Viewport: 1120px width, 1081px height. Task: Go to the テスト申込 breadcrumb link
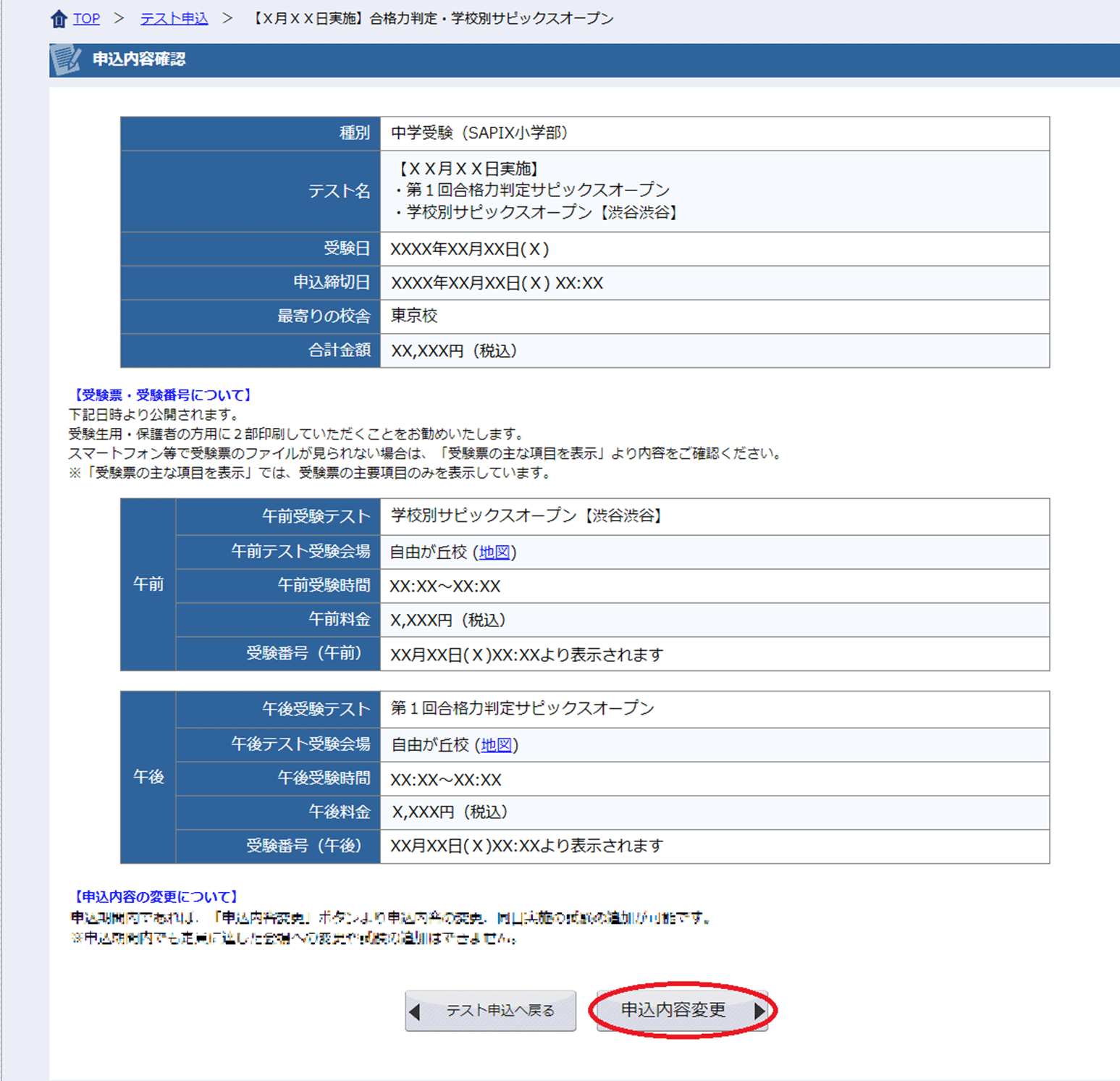(x=174, y=19)
